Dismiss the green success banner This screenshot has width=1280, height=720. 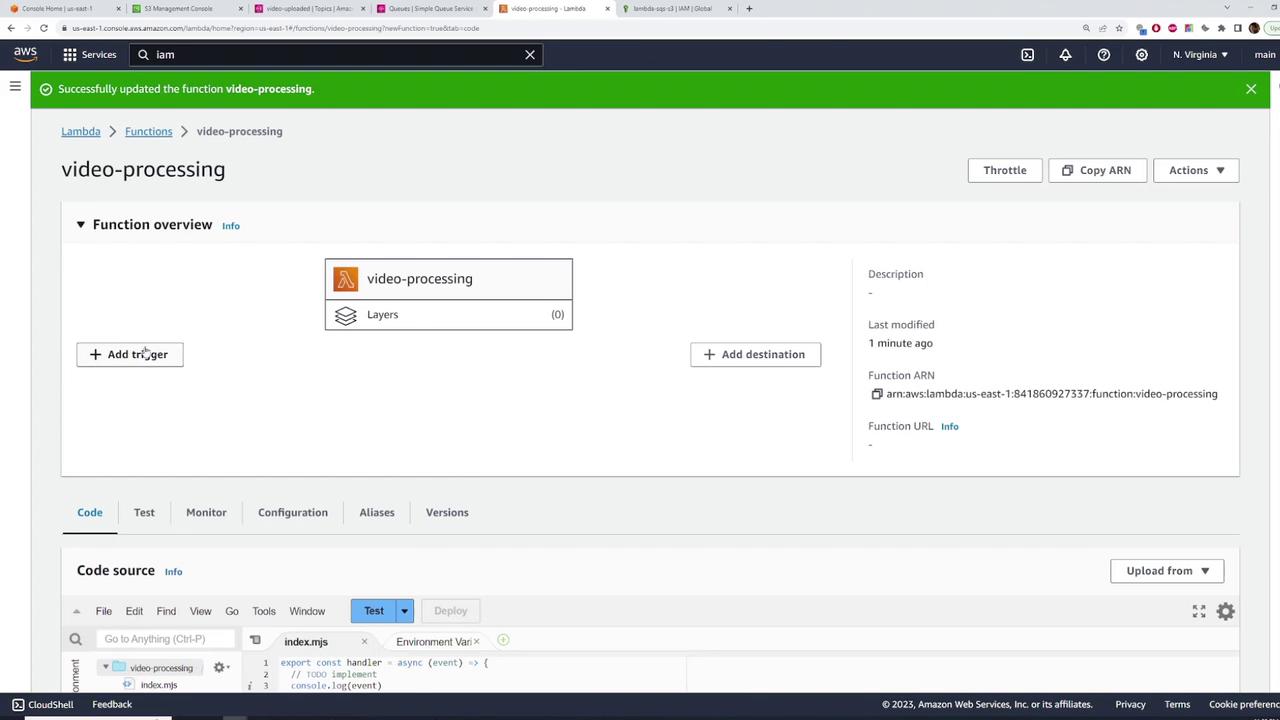[x=1251, y=89]
